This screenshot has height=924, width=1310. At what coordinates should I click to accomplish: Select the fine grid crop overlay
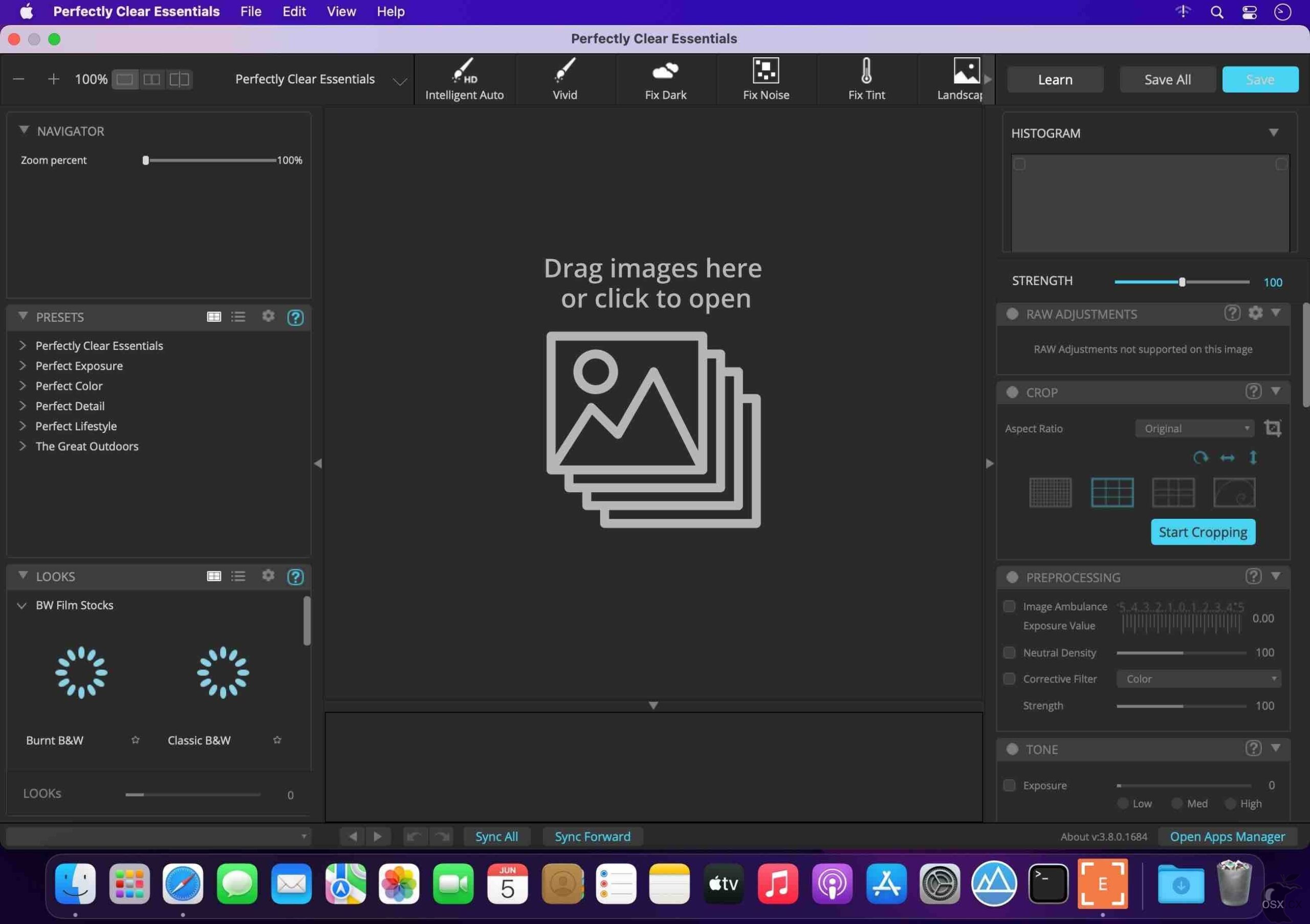coord(1051,493)
